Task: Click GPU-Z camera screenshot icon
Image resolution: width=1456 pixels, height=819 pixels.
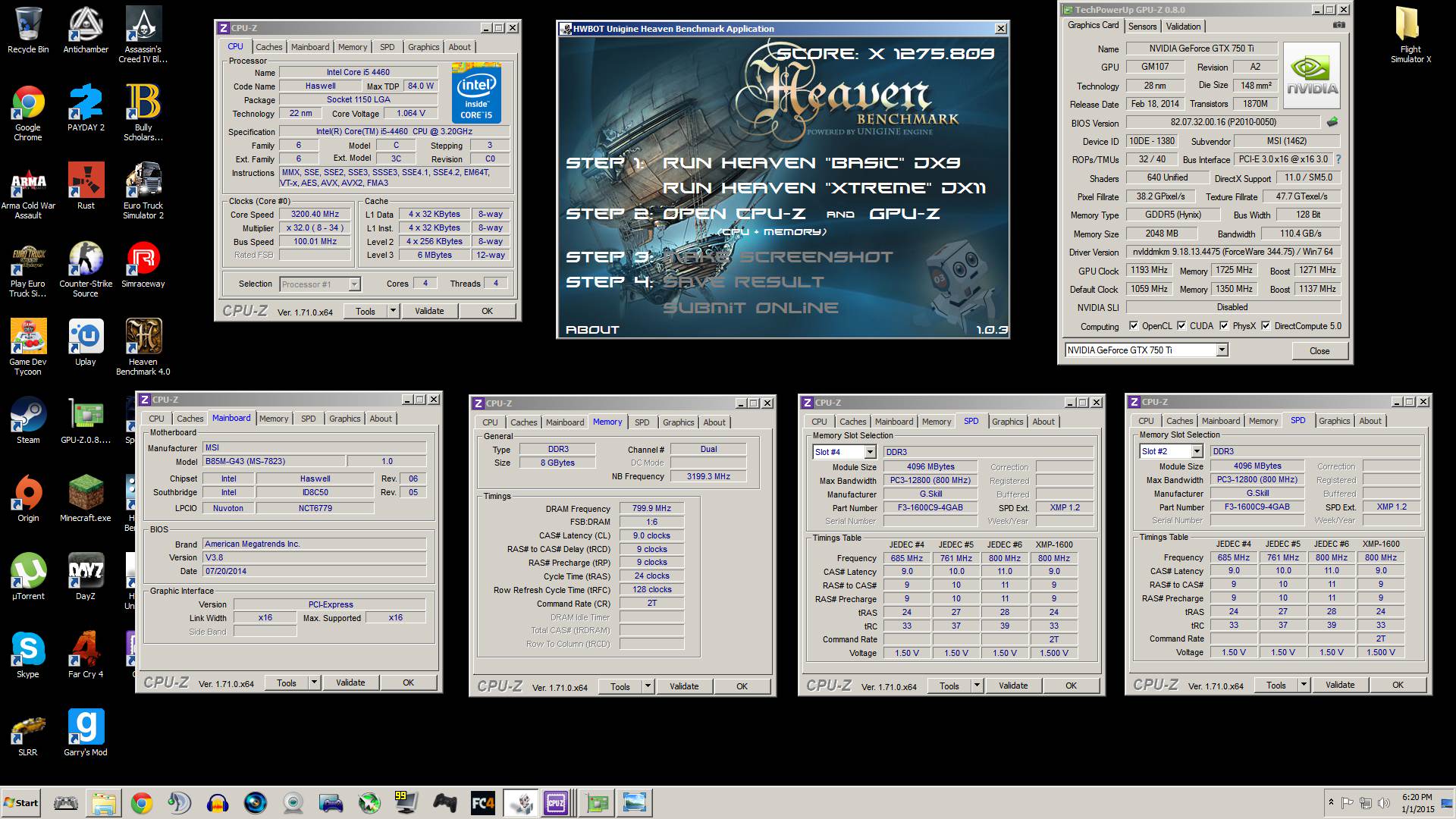Action: tap(1339, 25)
